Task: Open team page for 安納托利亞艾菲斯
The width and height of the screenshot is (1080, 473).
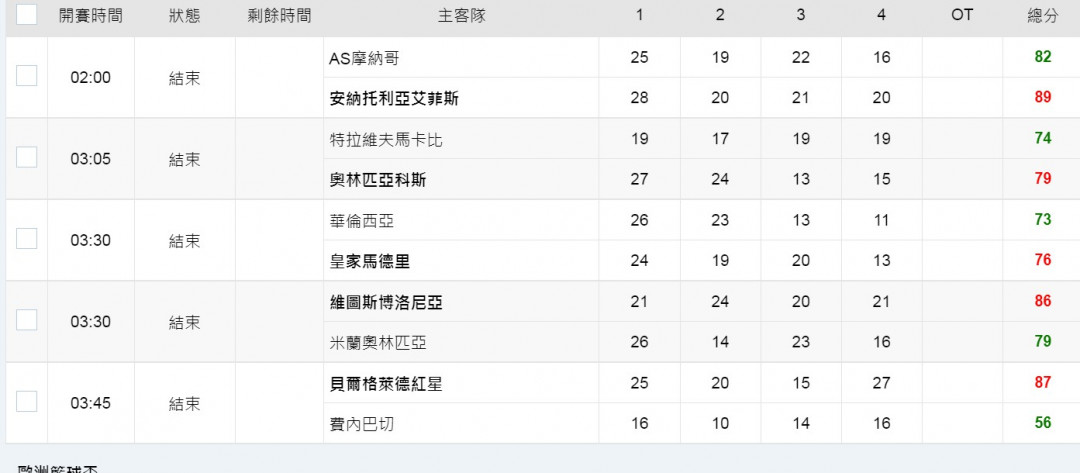Action: [x=394, y=99]
